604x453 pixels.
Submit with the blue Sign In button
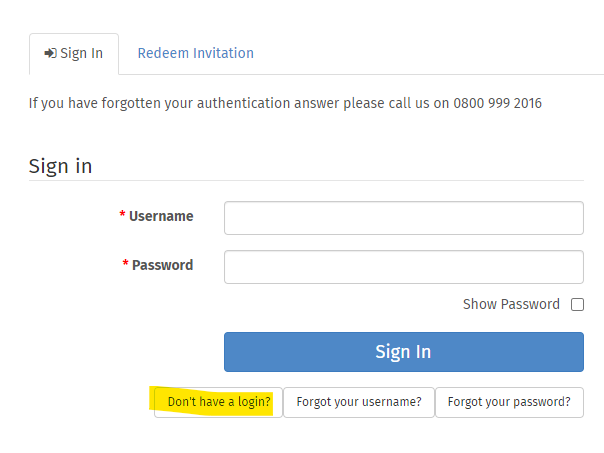point(404,352)
